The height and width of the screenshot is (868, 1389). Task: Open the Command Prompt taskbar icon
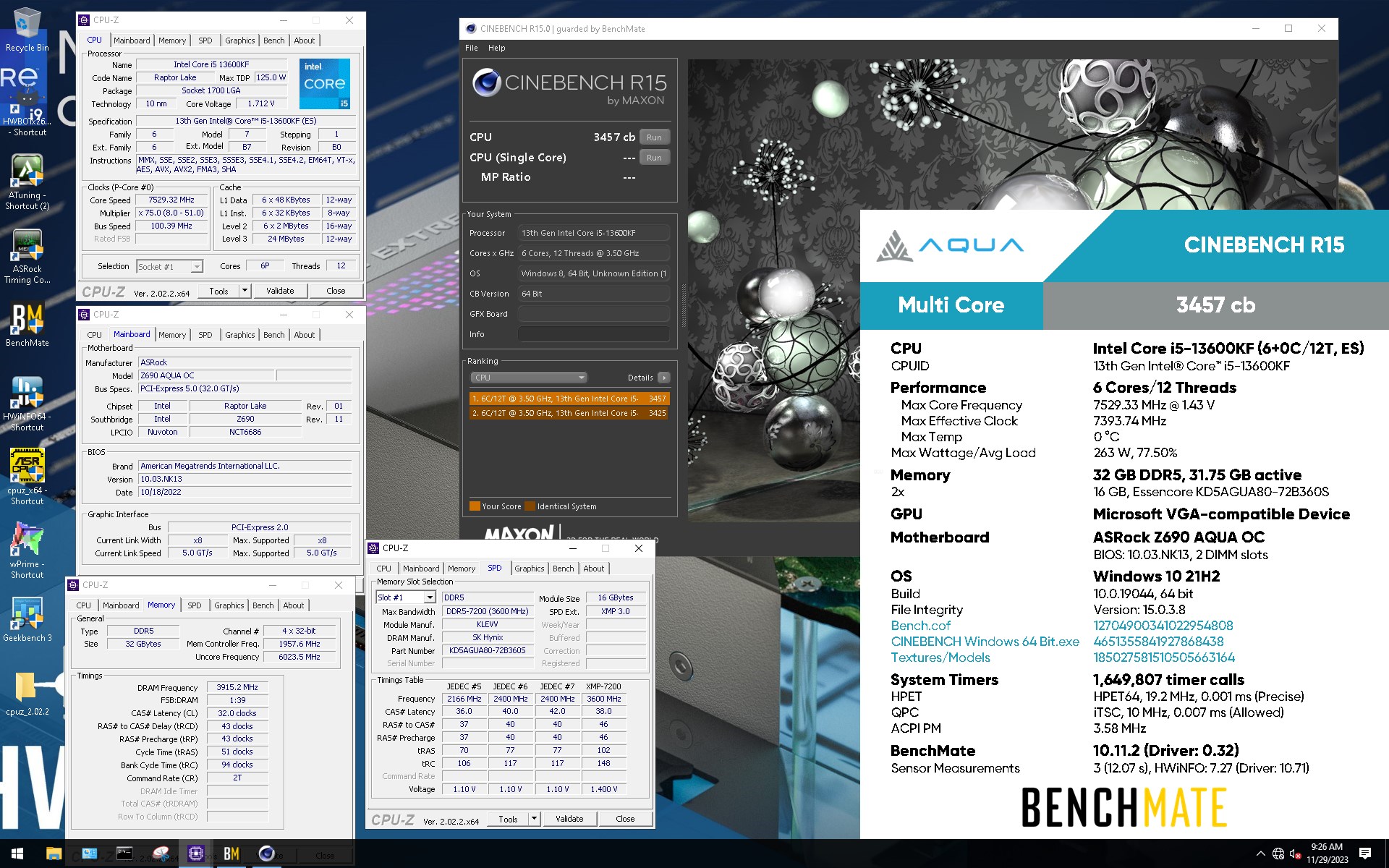click(124, 854)
